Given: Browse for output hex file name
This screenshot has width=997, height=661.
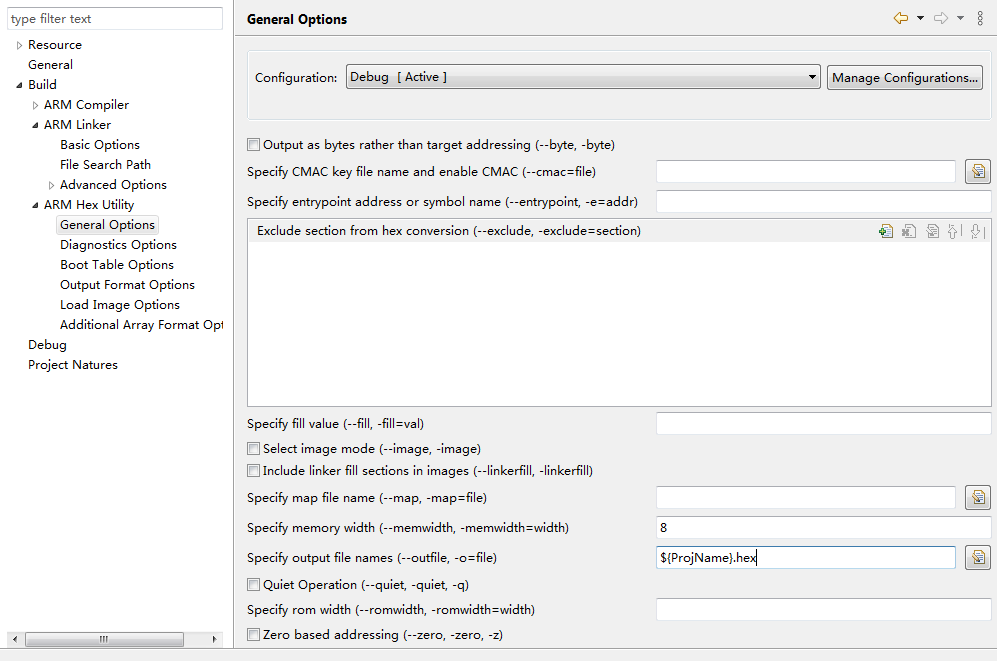Looking at the screenshot, I should [x=978, y=557].
